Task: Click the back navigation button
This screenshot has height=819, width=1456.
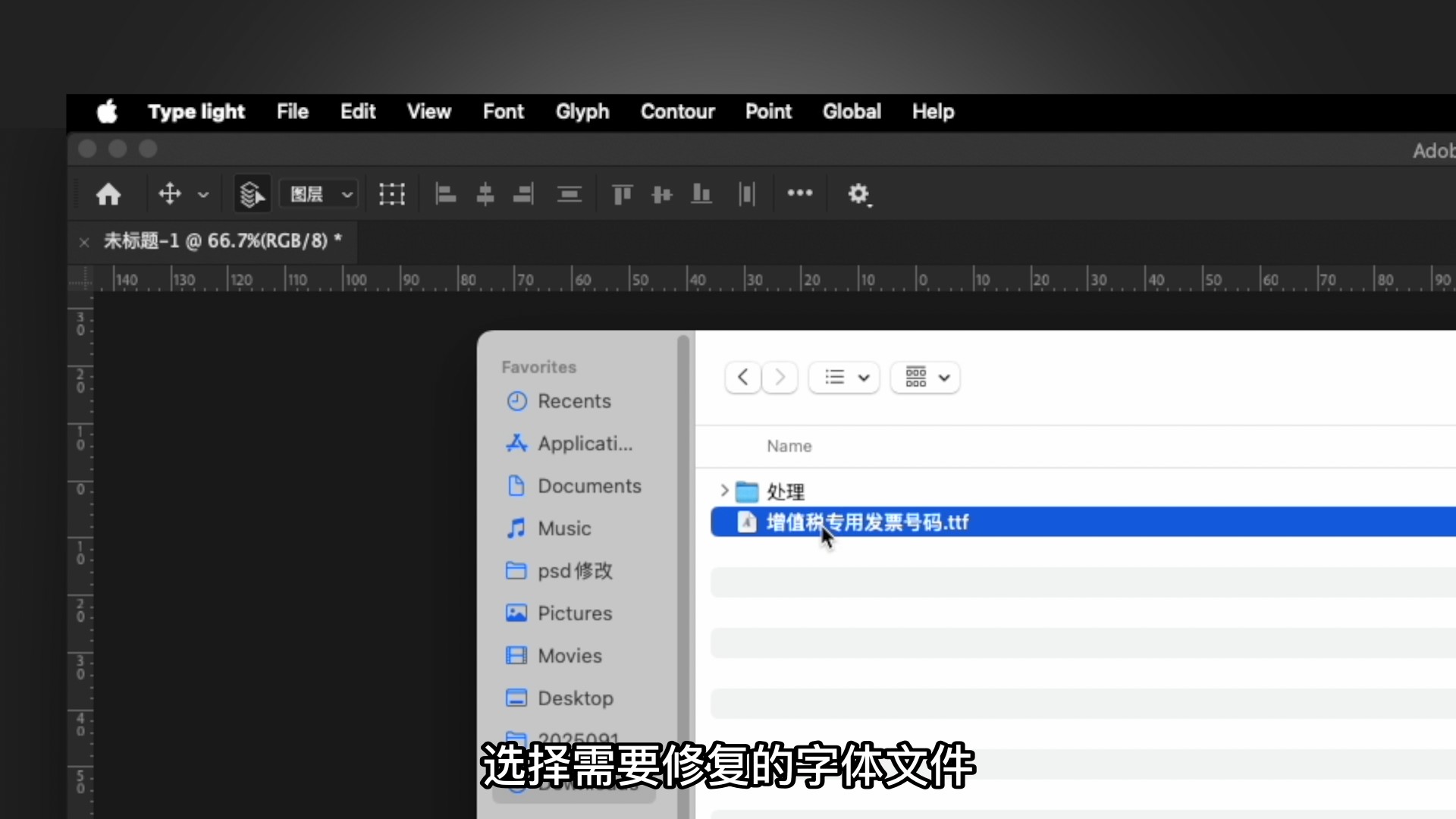Action: (743, 378)
